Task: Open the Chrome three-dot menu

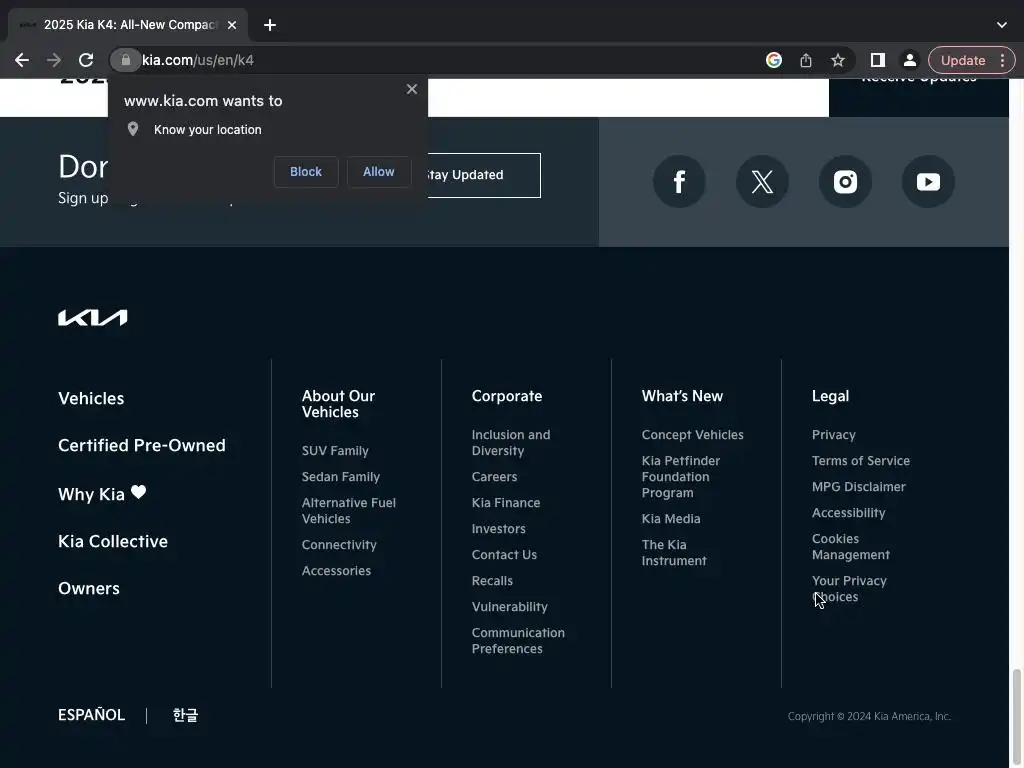Action: coord(1002,60)
